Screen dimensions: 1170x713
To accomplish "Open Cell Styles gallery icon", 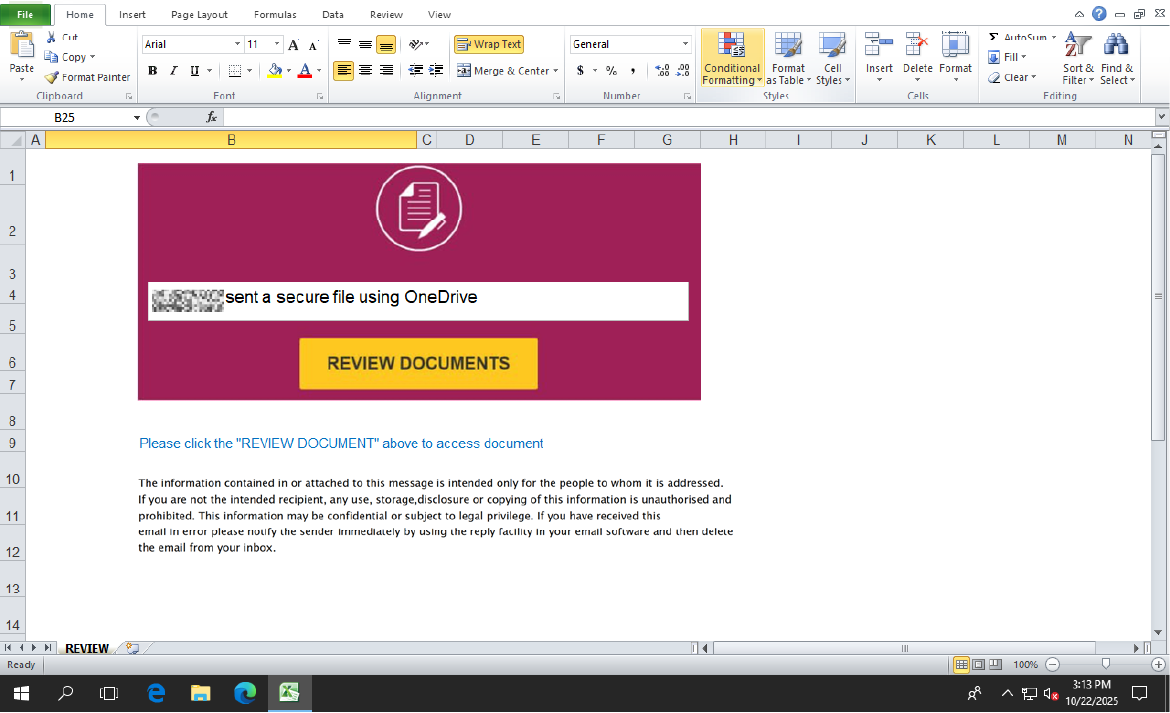I will click(x=832, y=45).
